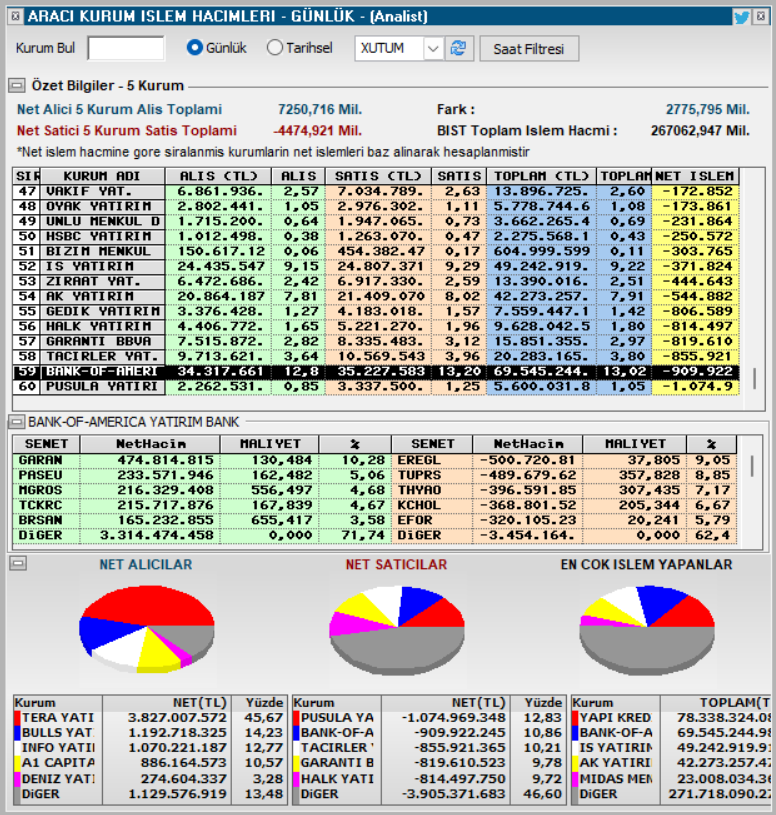The width and height of the screenshot is (776, 815).
Task: Click the broker table vertical scrollbar
Action: click(x=754, y=379)
